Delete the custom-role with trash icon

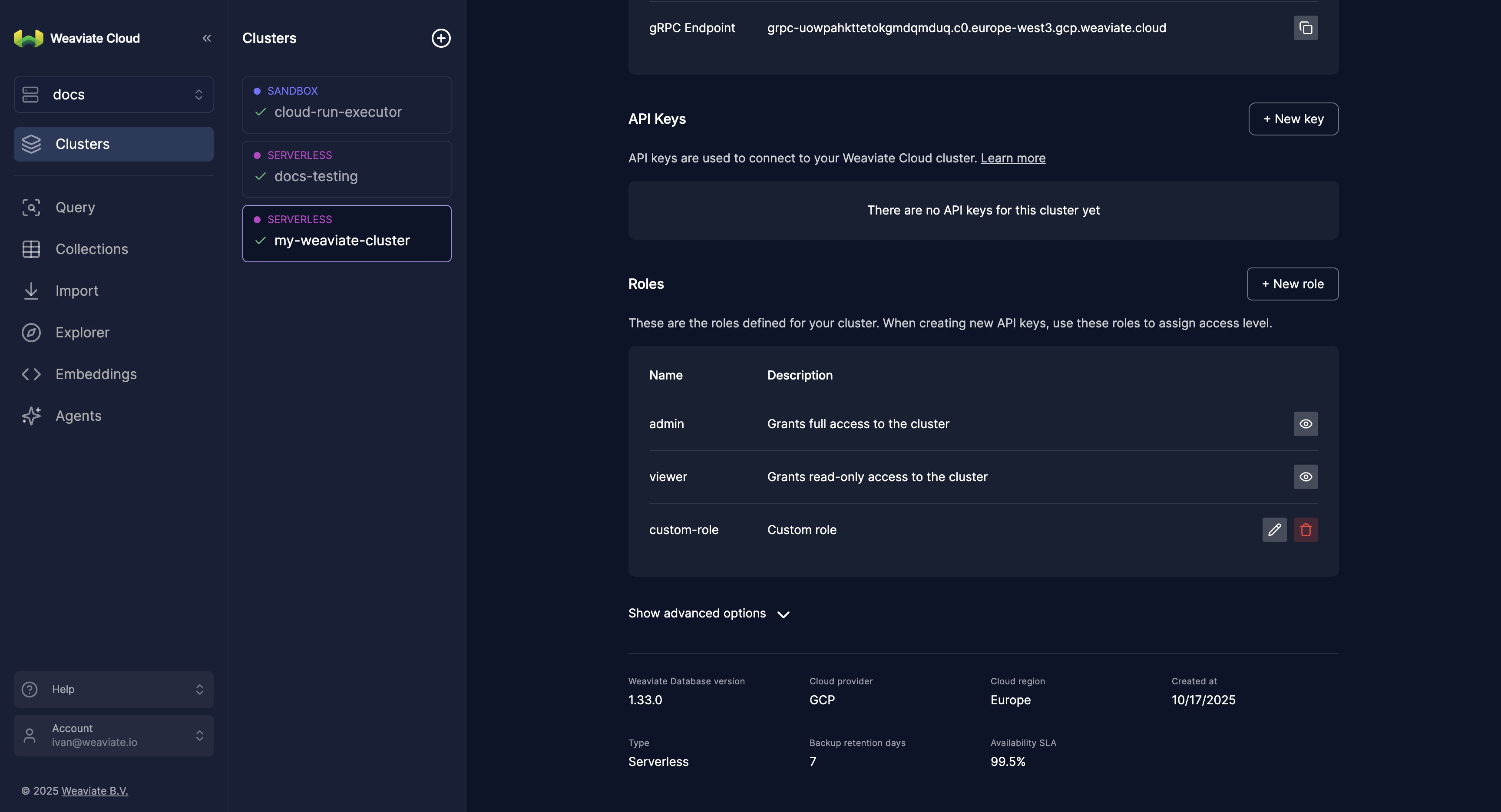[x=1305, y=529]
